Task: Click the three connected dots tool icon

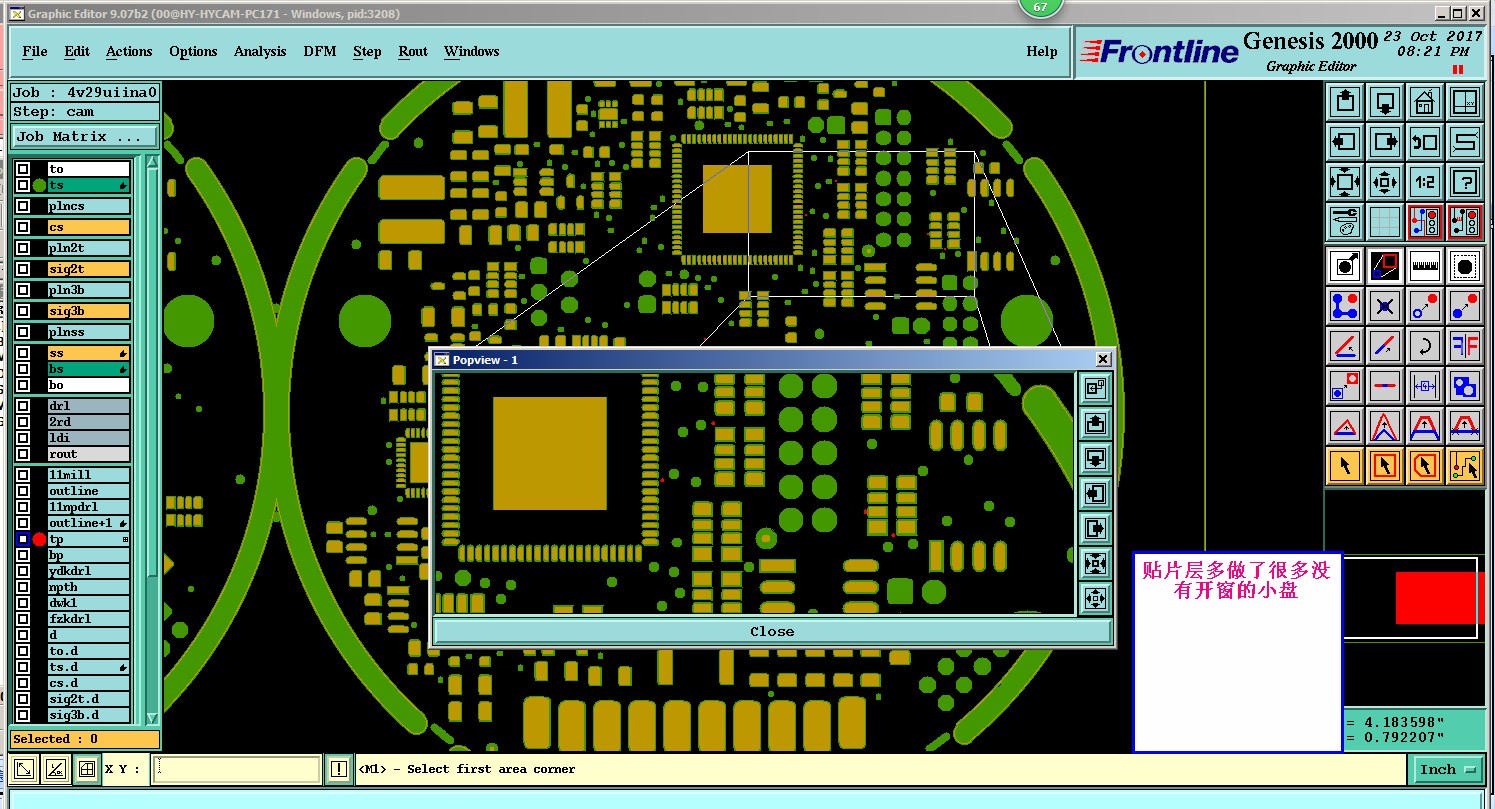Action: pos(1345,306)
